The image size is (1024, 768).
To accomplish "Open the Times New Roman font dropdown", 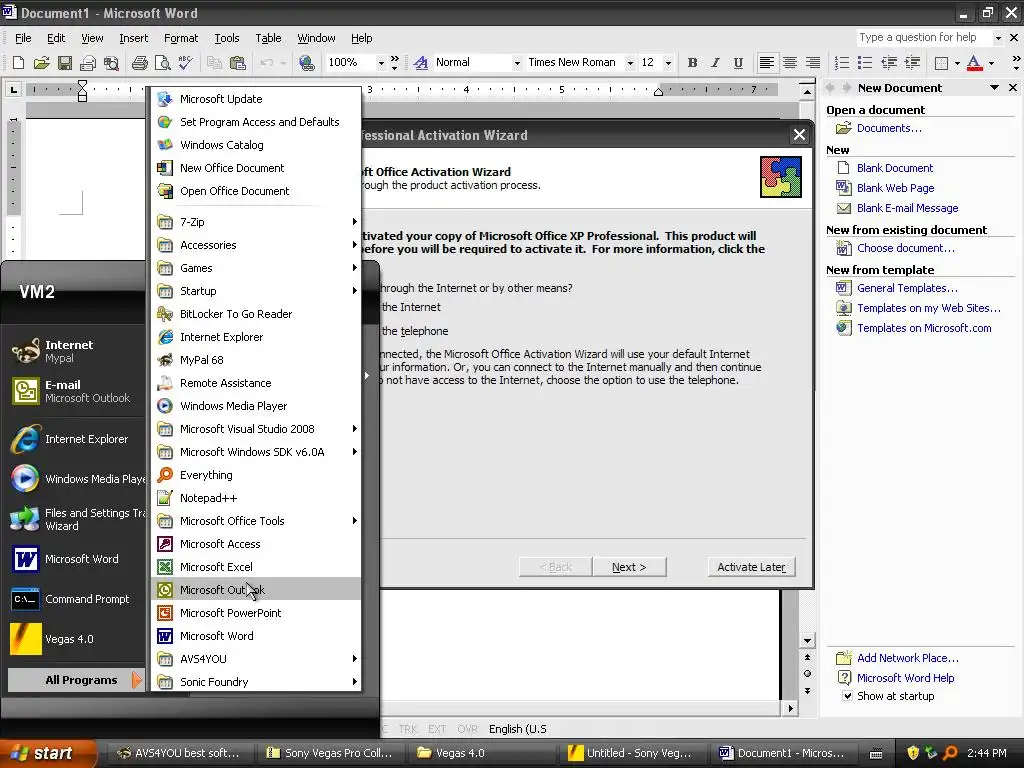I will [630, 63].
